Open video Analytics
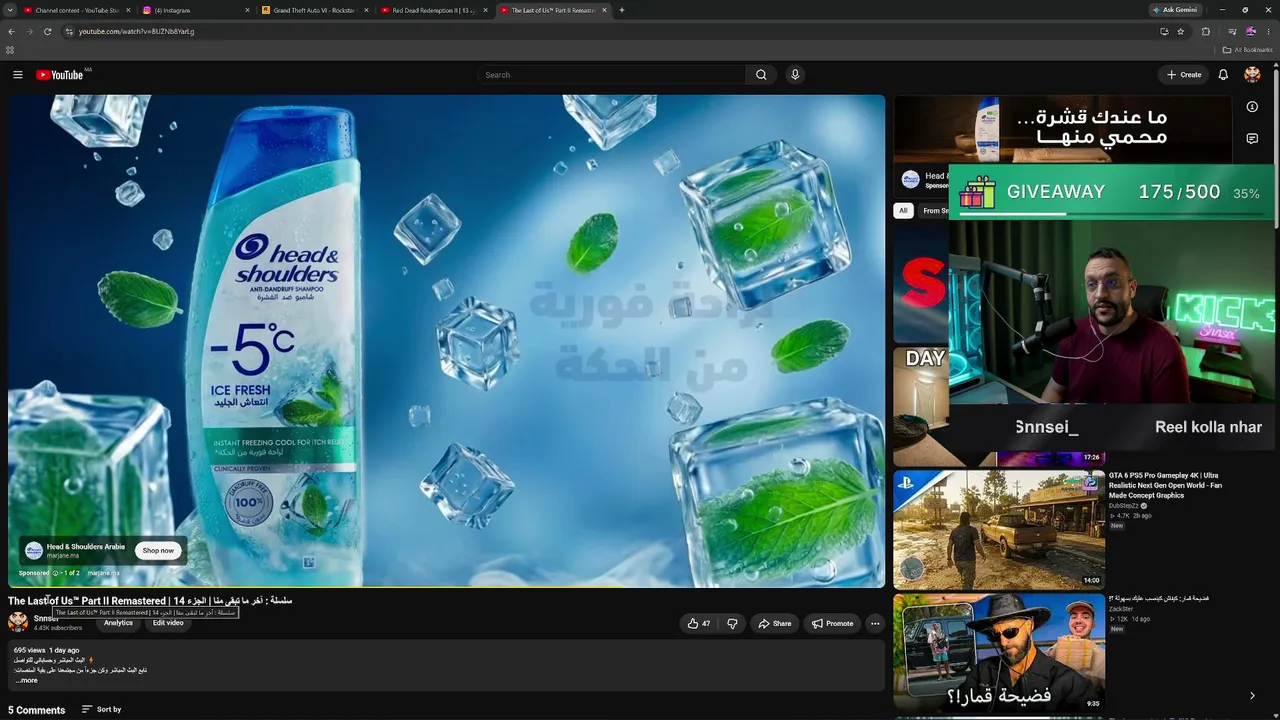The image size is (1280, 720). [x=118, y=623]
